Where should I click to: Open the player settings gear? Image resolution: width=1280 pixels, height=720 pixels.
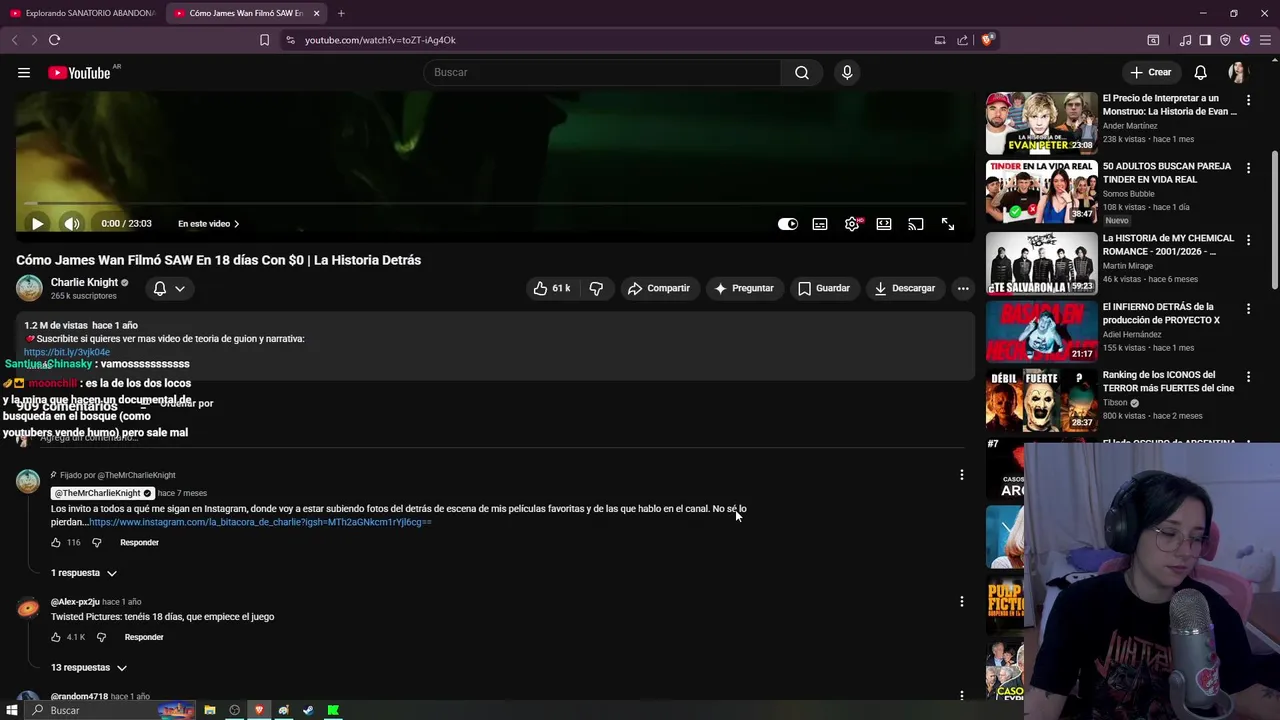(852, 224)
